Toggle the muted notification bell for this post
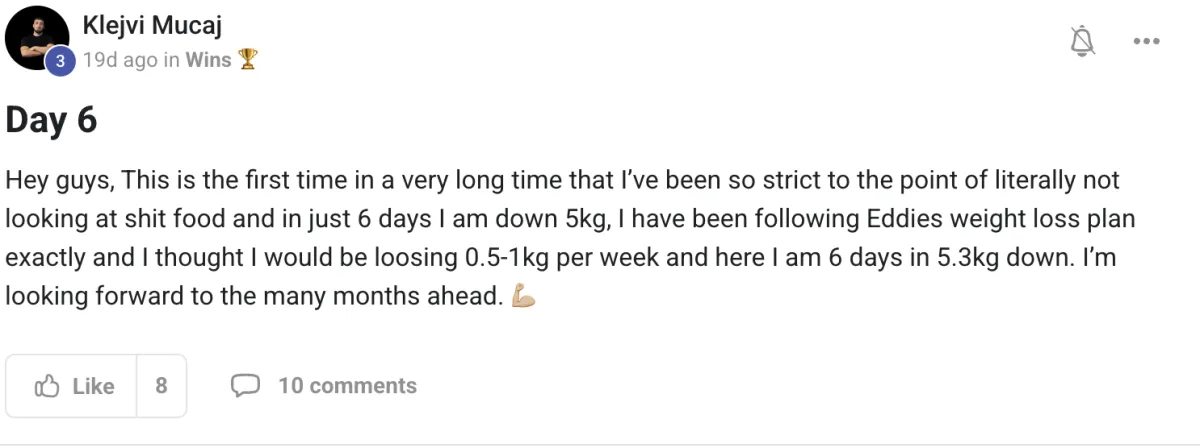1200x448 pixels. (x=1083, y=41)
